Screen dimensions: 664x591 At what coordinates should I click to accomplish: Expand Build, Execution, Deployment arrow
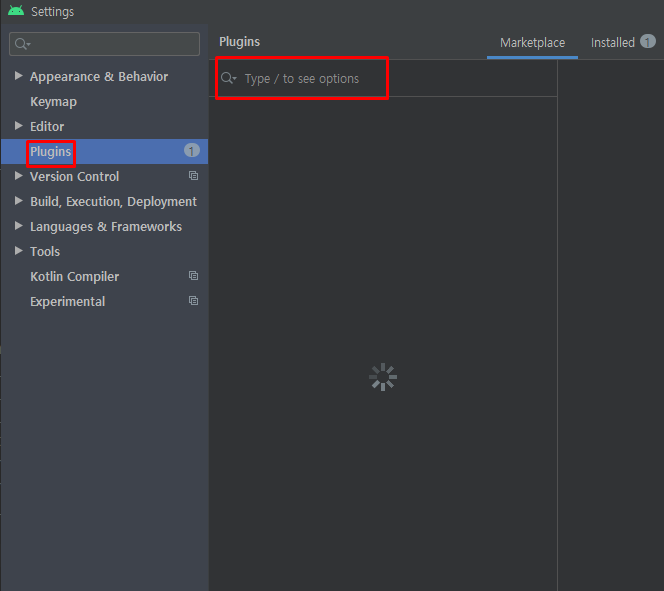18,201
